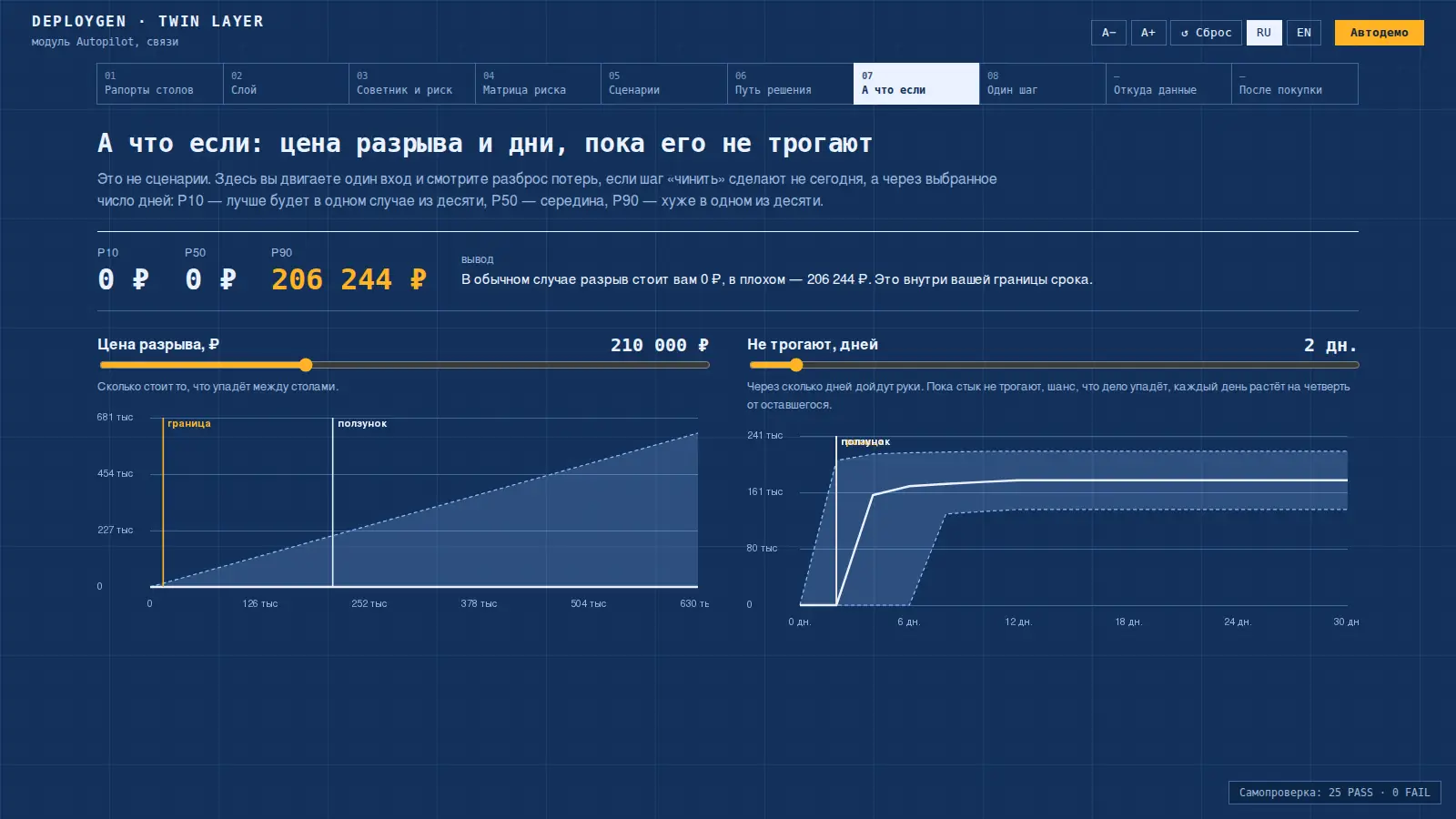1456x819 pixels.
Task: Switch to the Слой tab
Action: click(286, 84)
